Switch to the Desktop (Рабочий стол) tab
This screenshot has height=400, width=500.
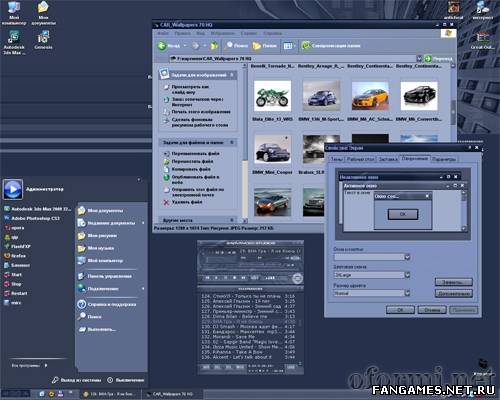coord(360,159)
